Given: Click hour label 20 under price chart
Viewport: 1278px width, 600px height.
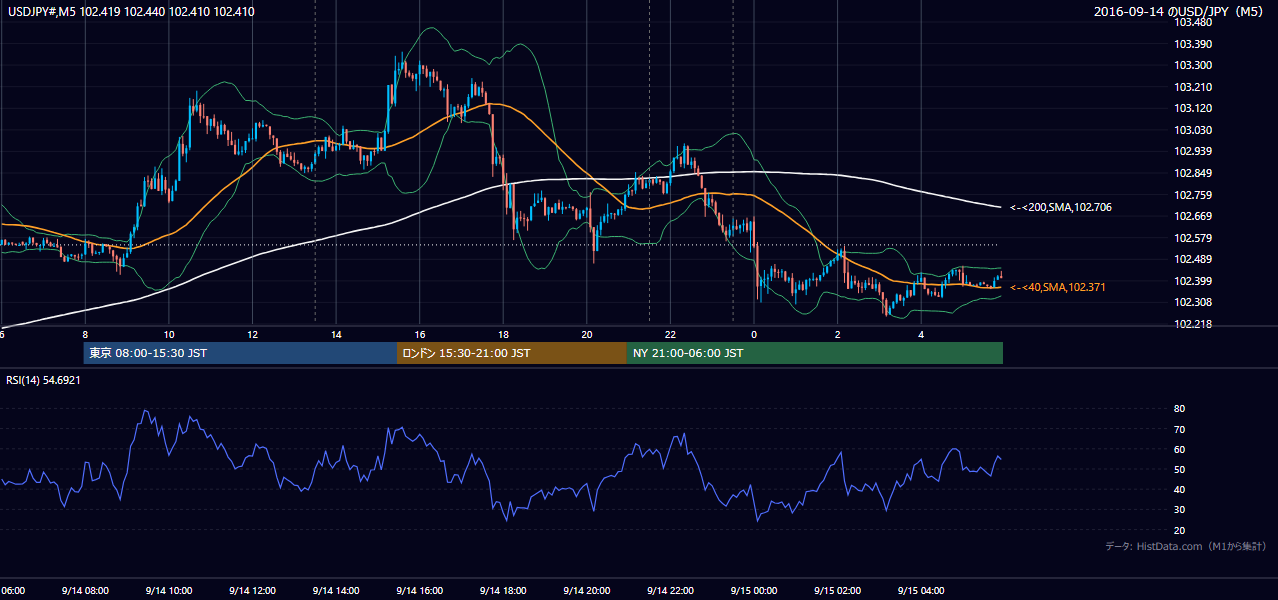Looking at the screenshot, I should tap(587, 334).
